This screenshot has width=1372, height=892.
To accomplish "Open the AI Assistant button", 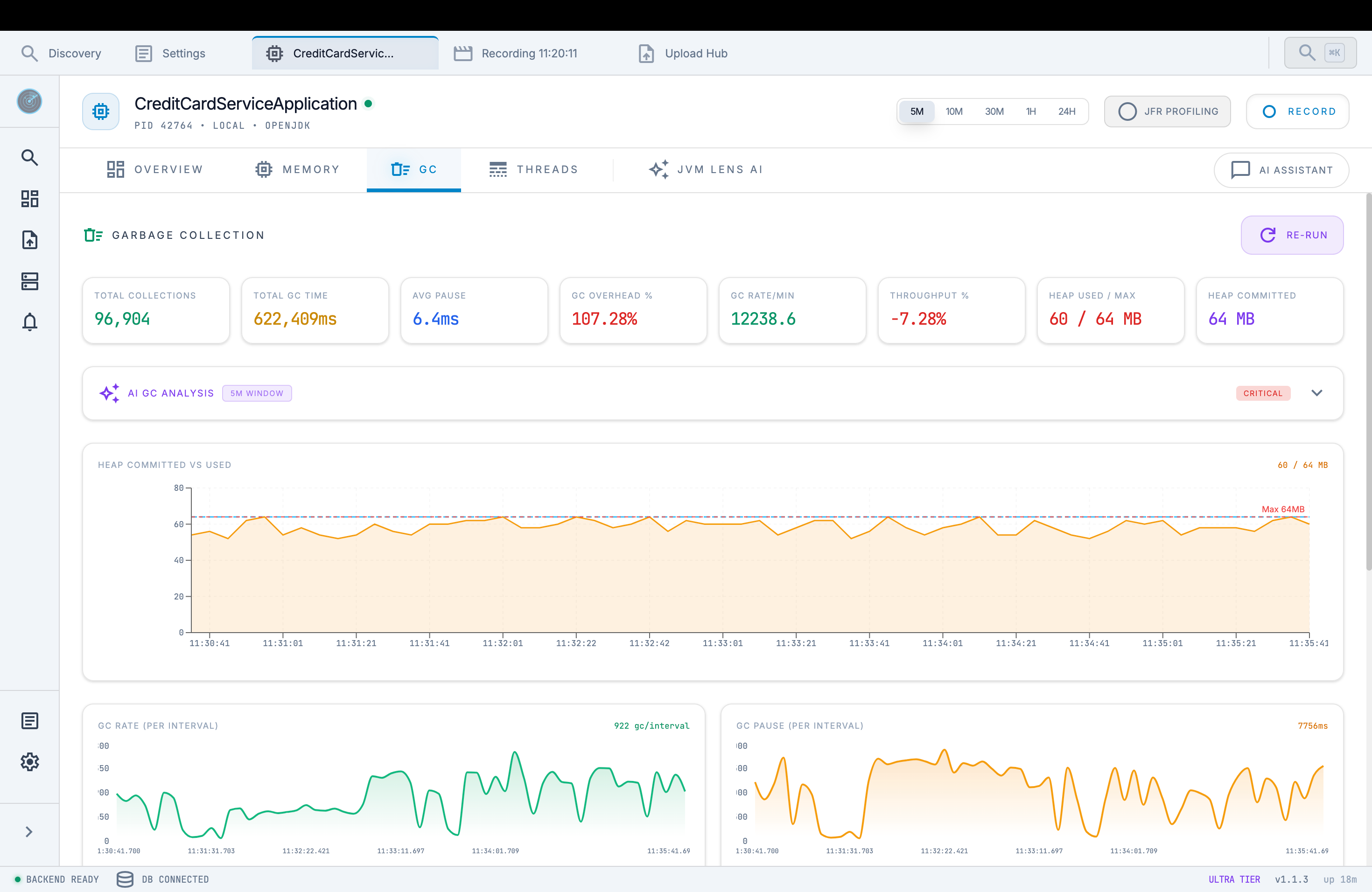I will coord(1281,170).
